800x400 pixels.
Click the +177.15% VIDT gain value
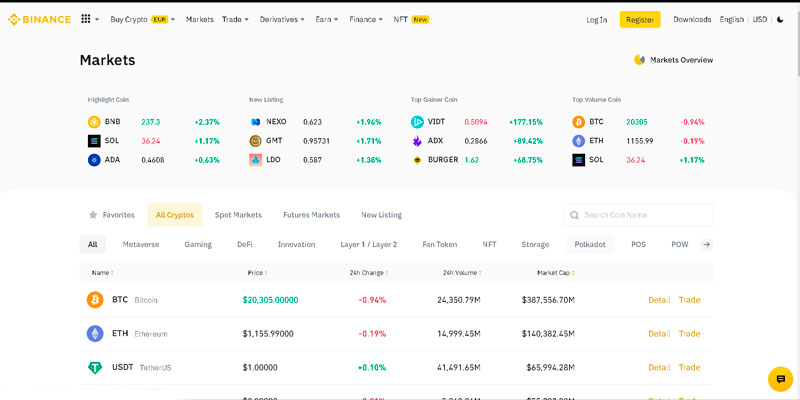pyautogui.click(x=526, y=122)
